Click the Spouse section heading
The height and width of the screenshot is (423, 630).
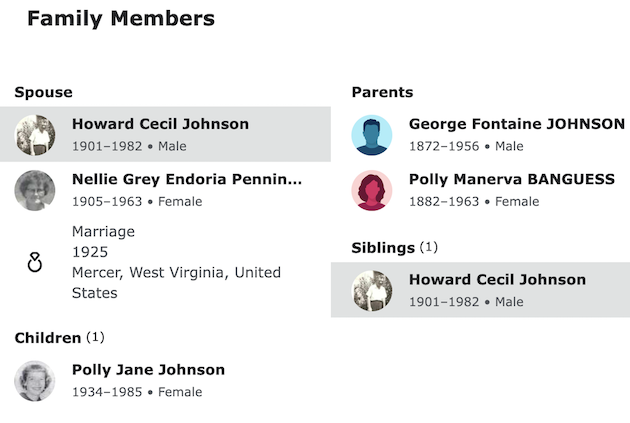point(43,92)
